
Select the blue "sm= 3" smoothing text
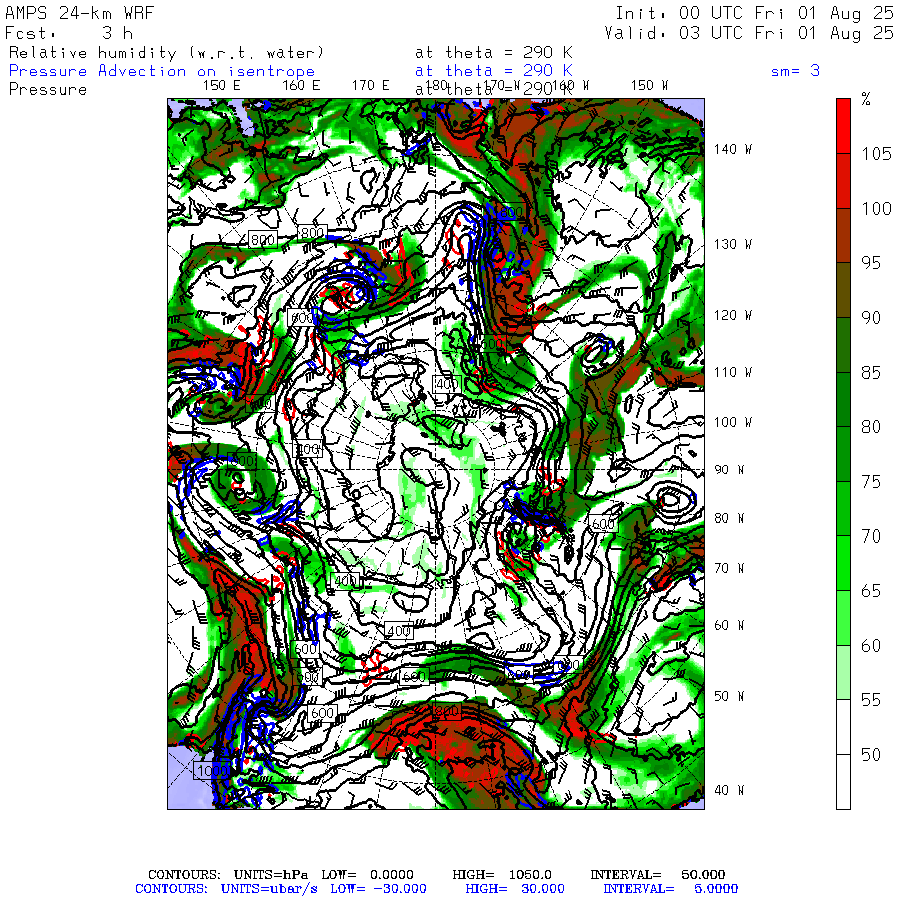[795, 71]
